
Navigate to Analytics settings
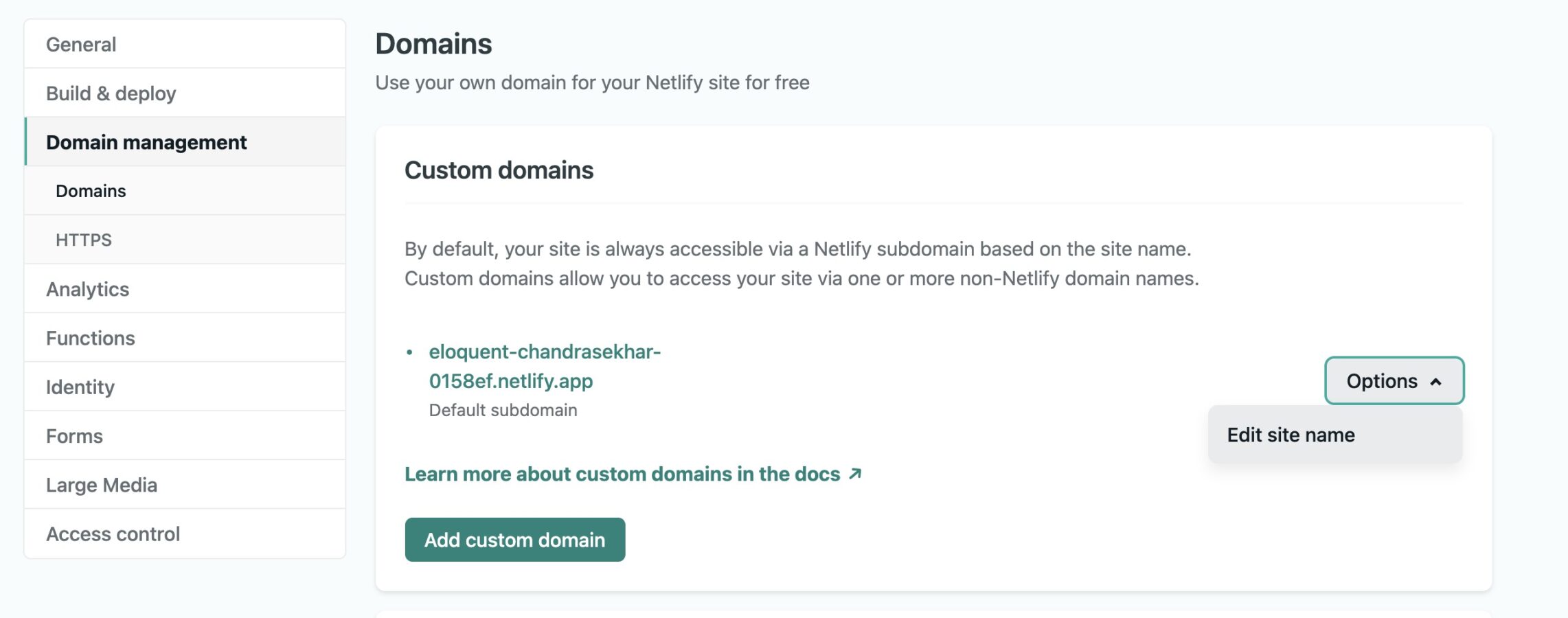point(87,289)
